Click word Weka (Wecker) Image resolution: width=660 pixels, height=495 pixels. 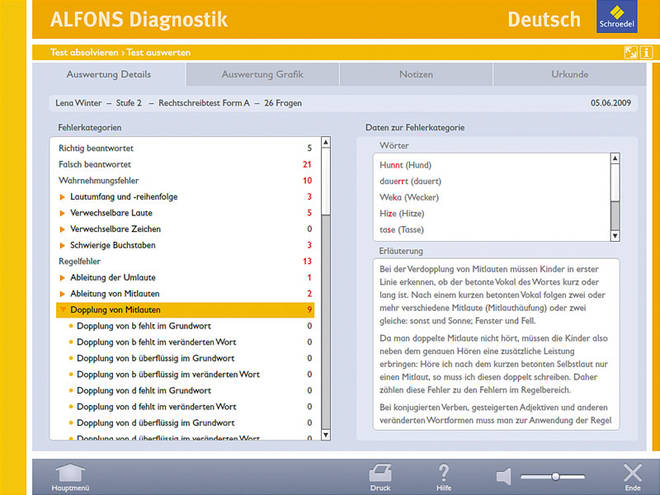(409, 197)
